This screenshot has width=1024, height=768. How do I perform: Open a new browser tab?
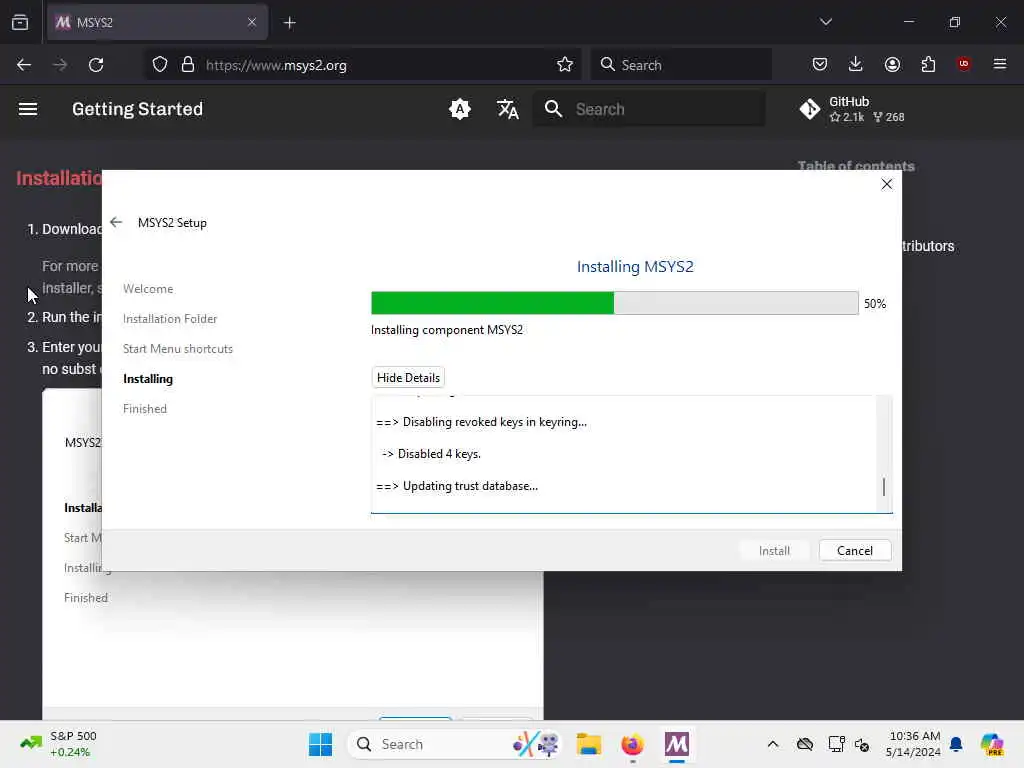289,23
